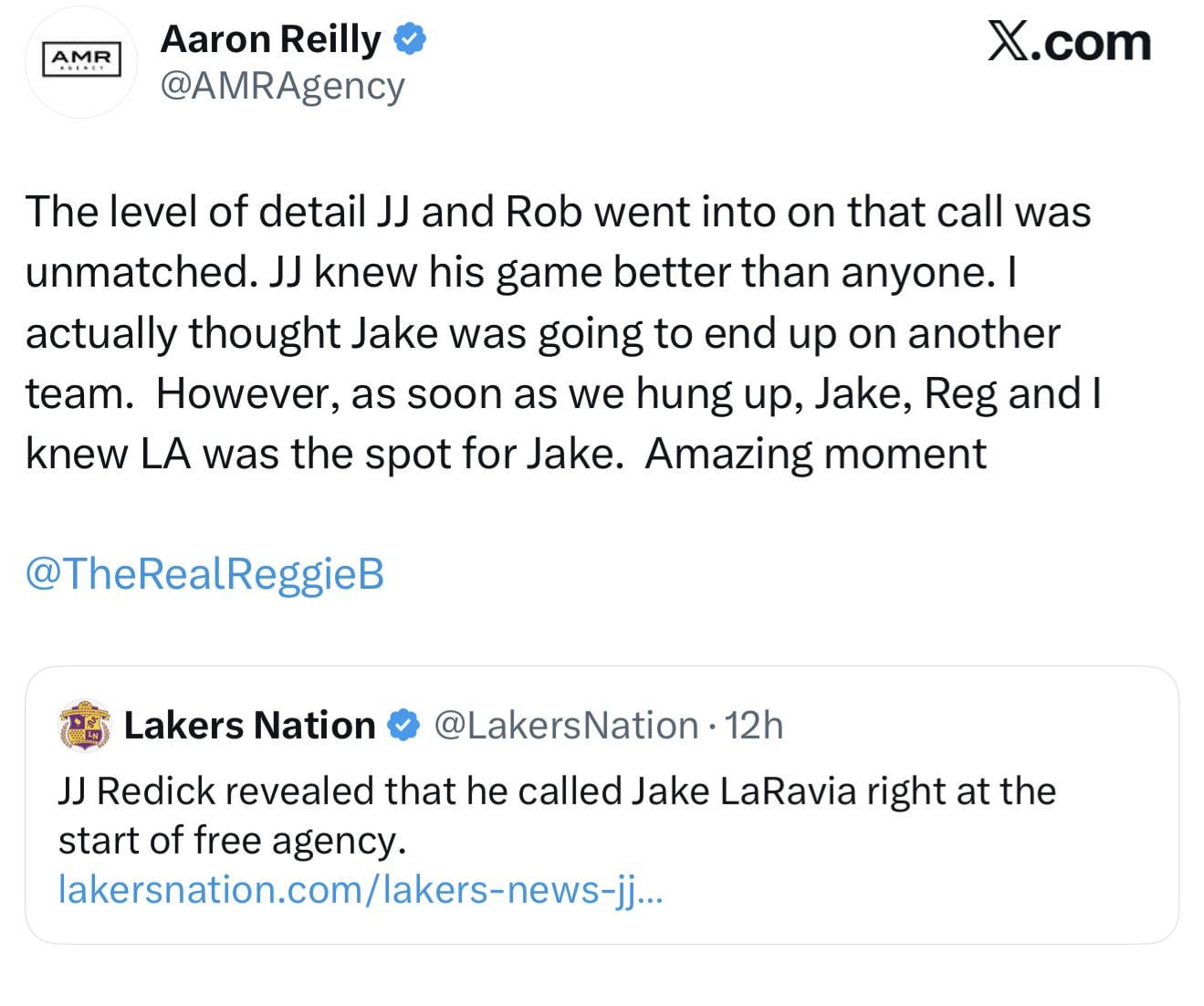Click the "Amazing moment" closing text
1204x1006 pixels.
click(815, 454)
